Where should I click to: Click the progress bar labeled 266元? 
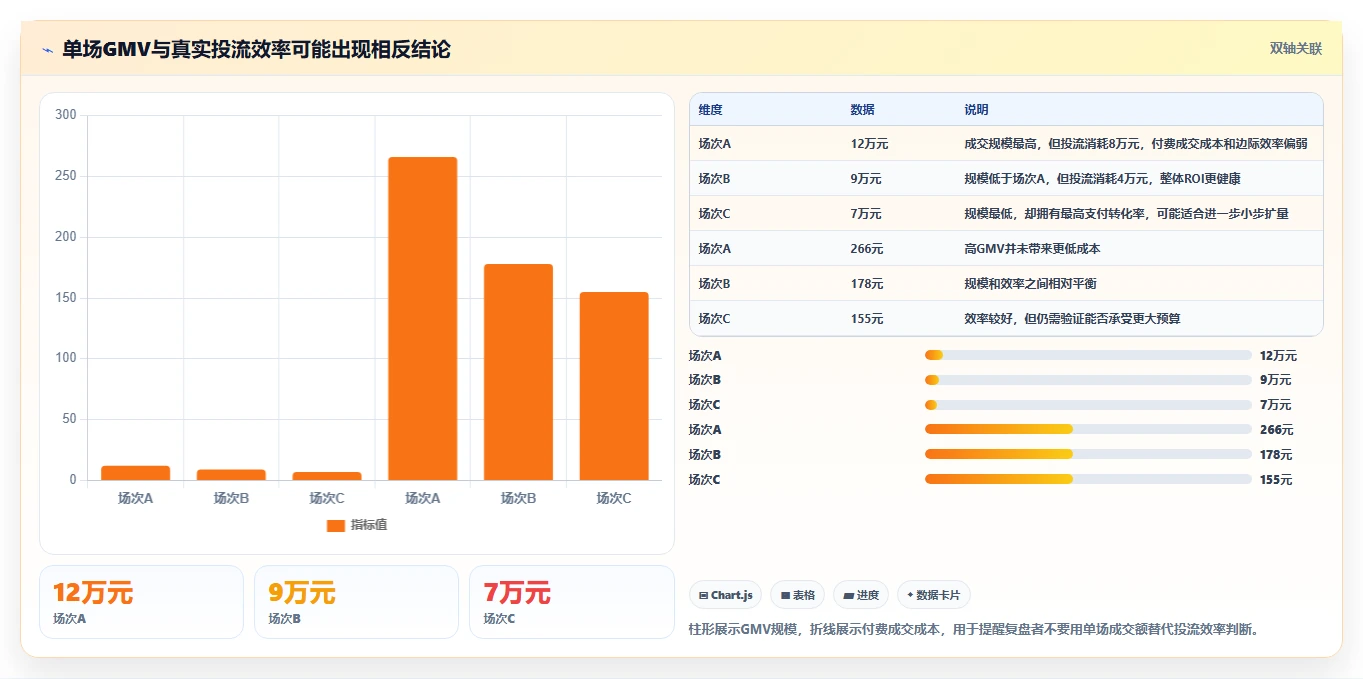coord(1088,429)
